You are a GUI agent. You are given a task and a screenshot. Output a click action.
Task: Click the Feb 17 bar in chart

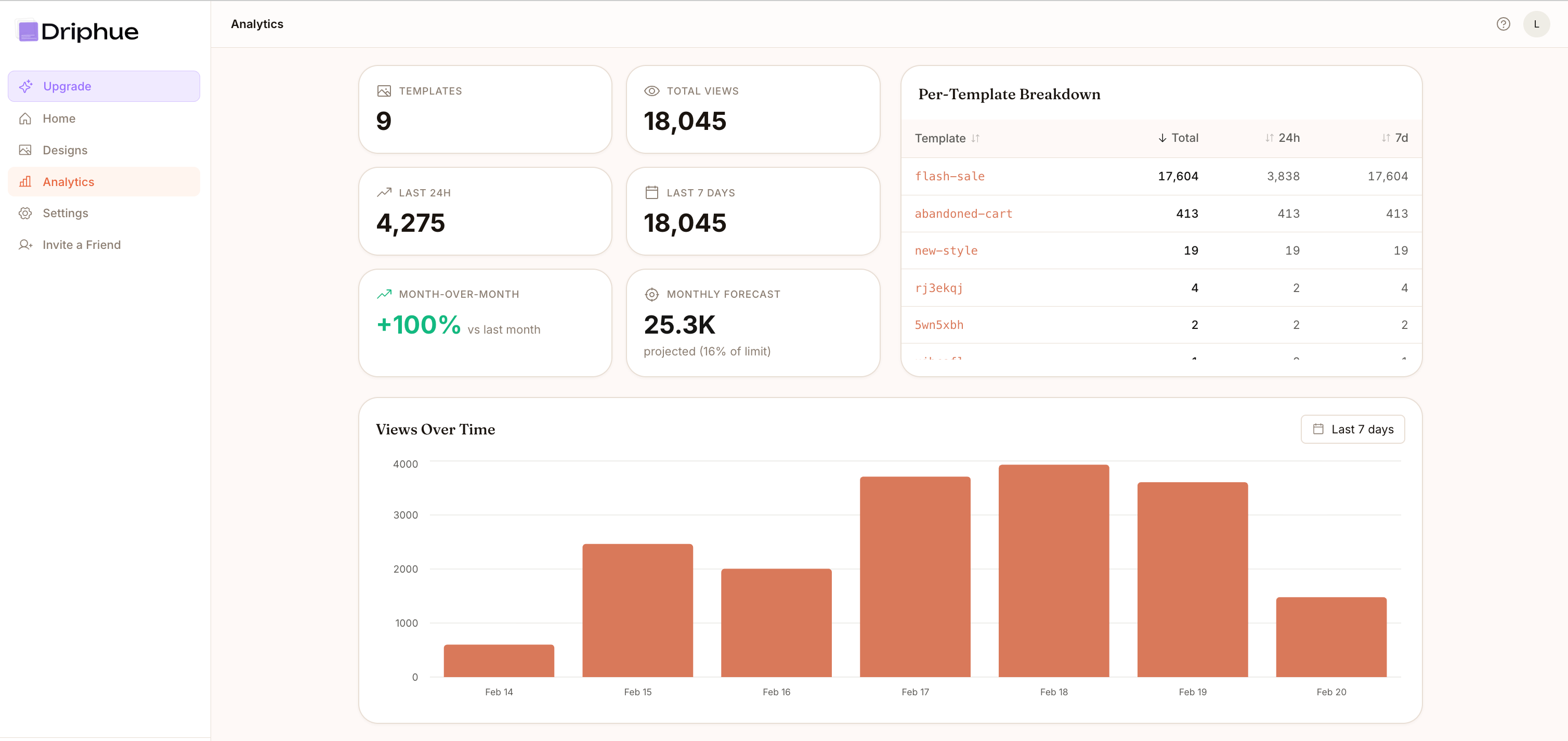916,577
